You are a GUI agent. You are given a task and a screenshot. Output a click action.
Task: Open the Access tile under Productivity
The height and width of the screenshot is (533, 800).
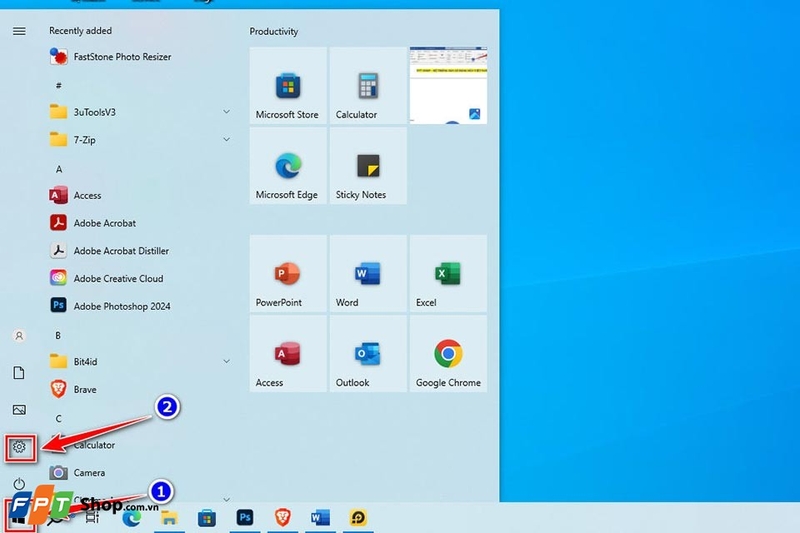[288, 353]
